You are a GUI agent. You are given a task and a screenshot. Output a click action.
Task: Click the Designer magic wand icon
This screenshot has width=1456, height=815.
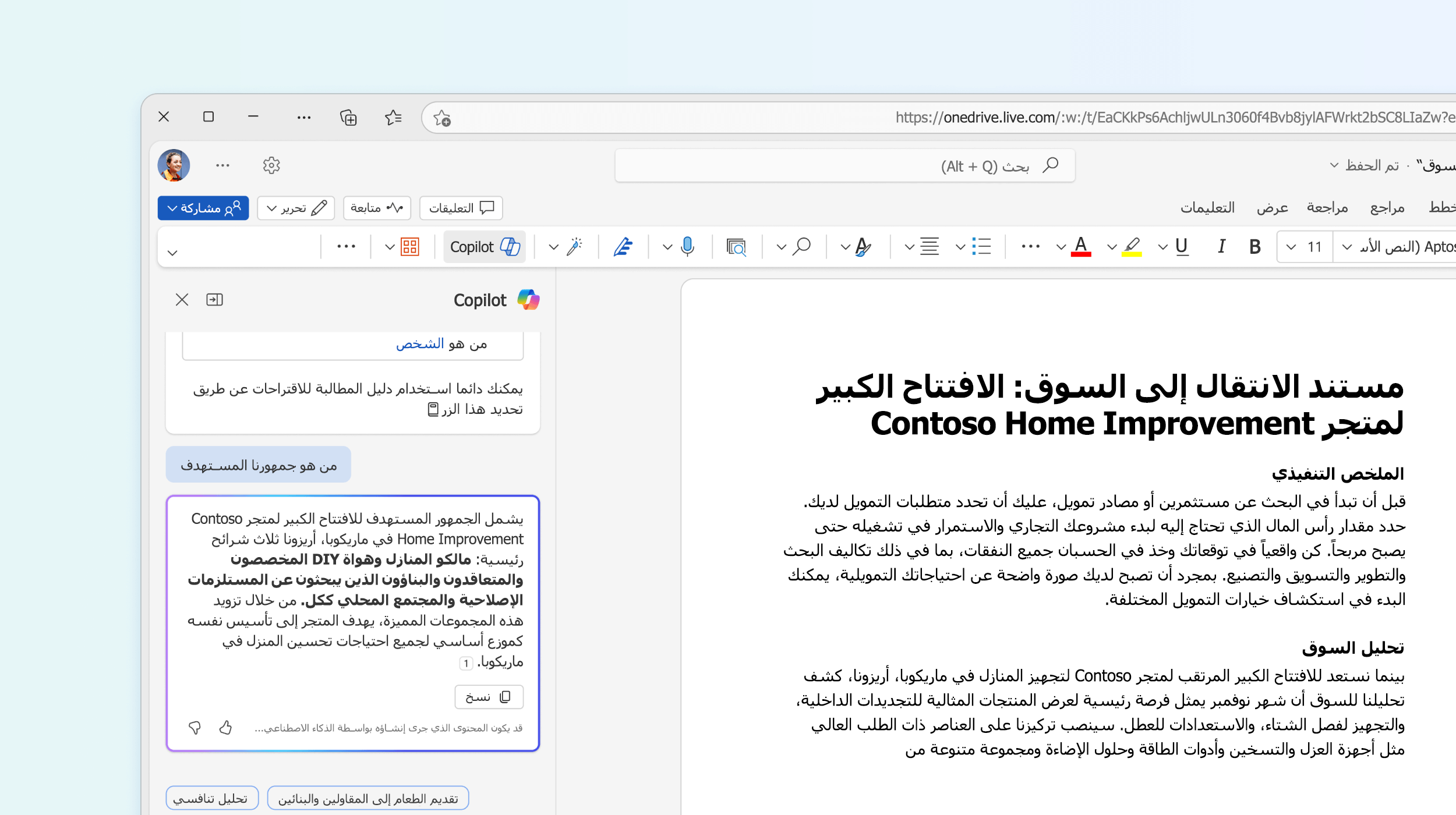(x=575, y=247)
